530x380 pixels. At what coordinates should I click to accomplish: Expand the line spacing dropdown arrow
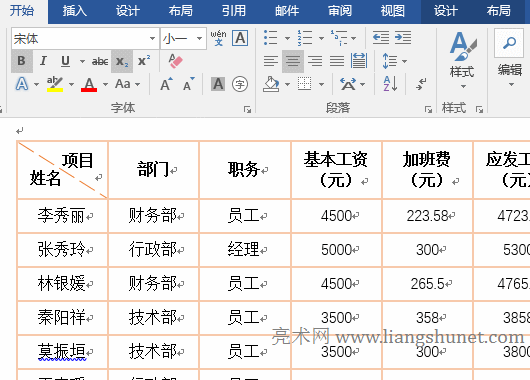pyautogui.click(x=404, y=61)
